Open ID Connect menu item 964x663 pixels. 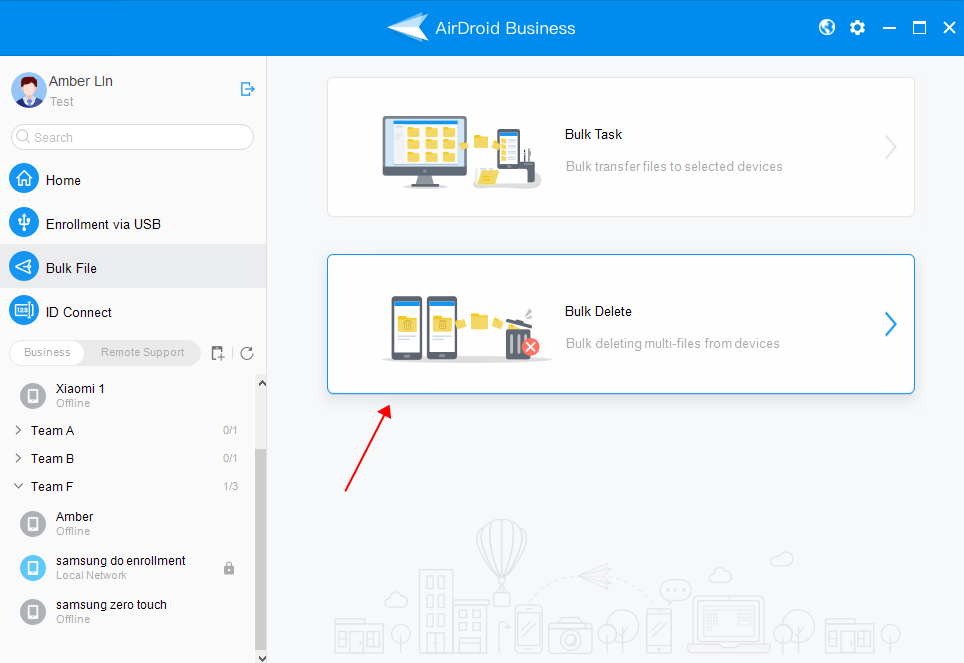[78, 312]
